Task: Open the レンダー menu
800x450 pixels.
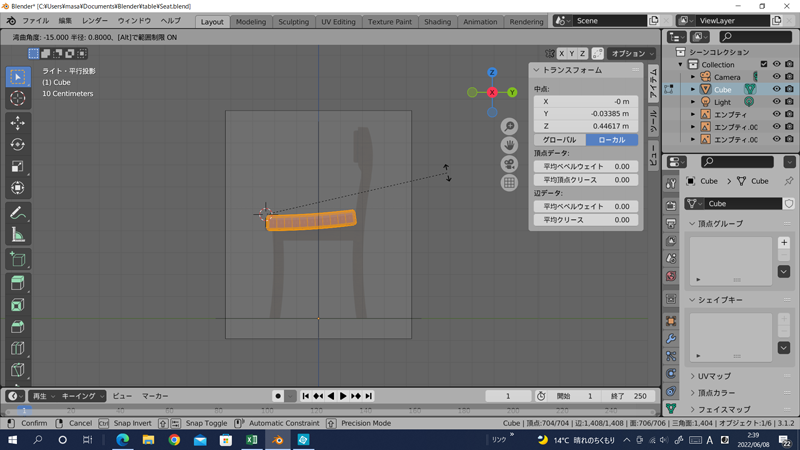Action: tap(95, 21)
